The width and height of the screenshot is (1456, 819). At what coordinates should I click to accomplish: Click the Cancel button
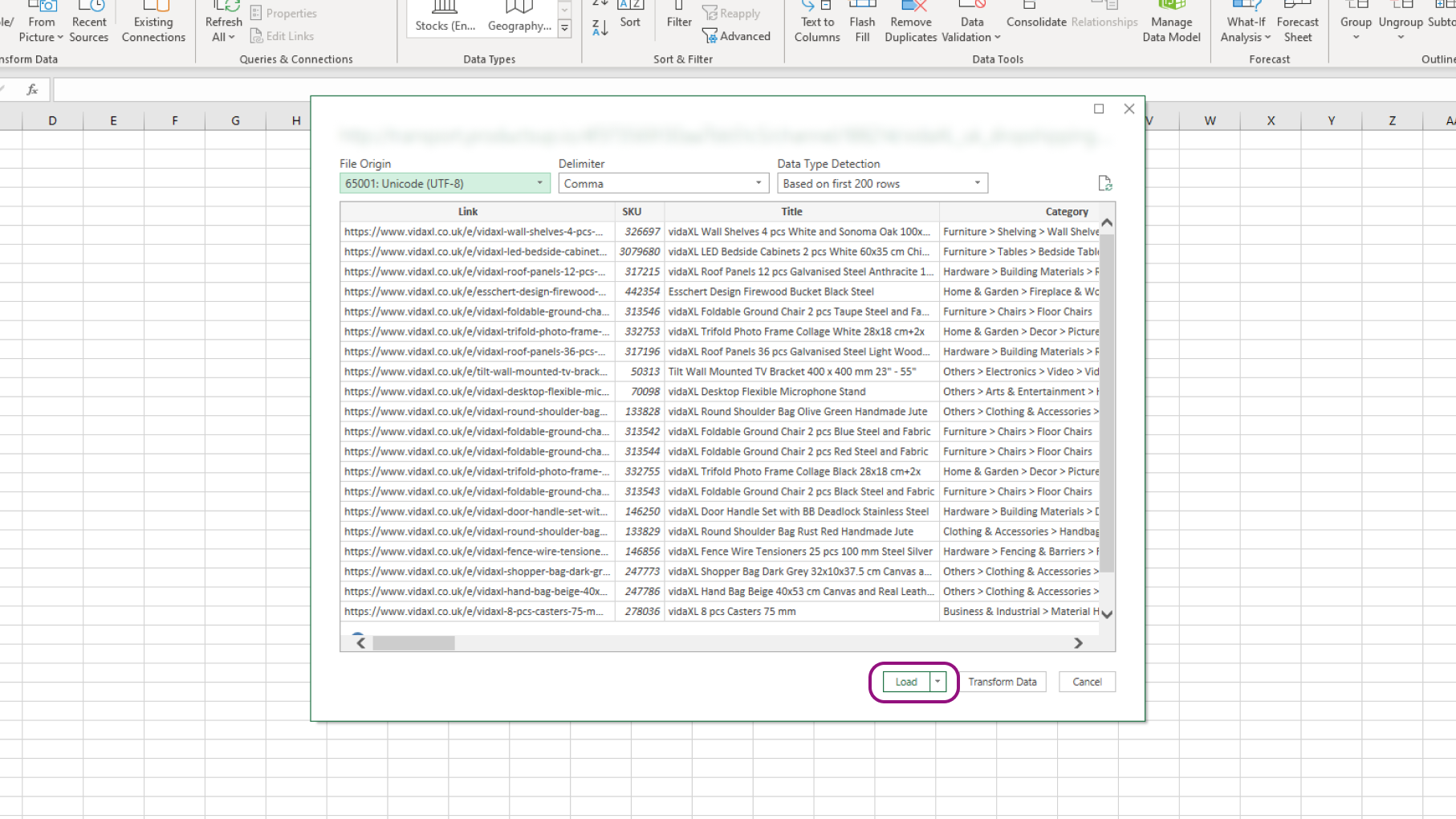pyautogui.click(x=1087, y=682)
